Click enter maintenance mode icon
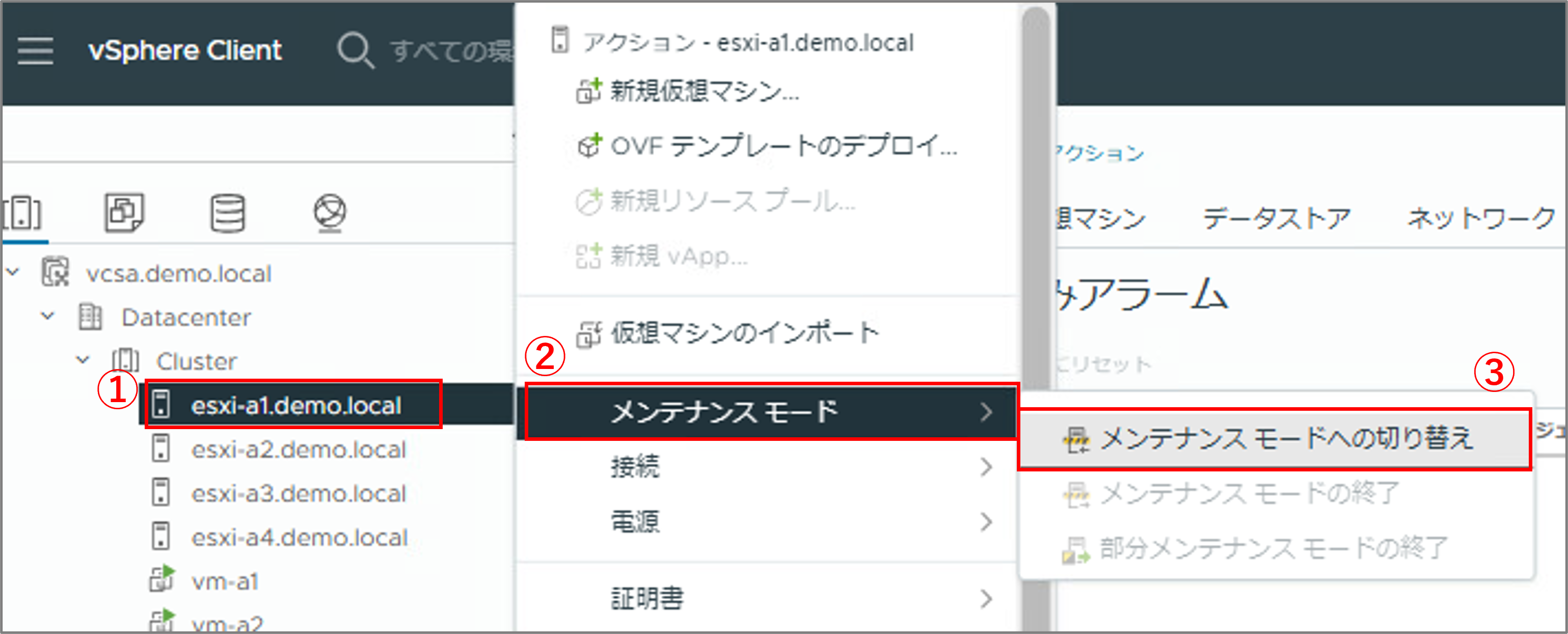Image resolution: width=1568 pixels, height=634 pixels. (x=1076, y=440)
